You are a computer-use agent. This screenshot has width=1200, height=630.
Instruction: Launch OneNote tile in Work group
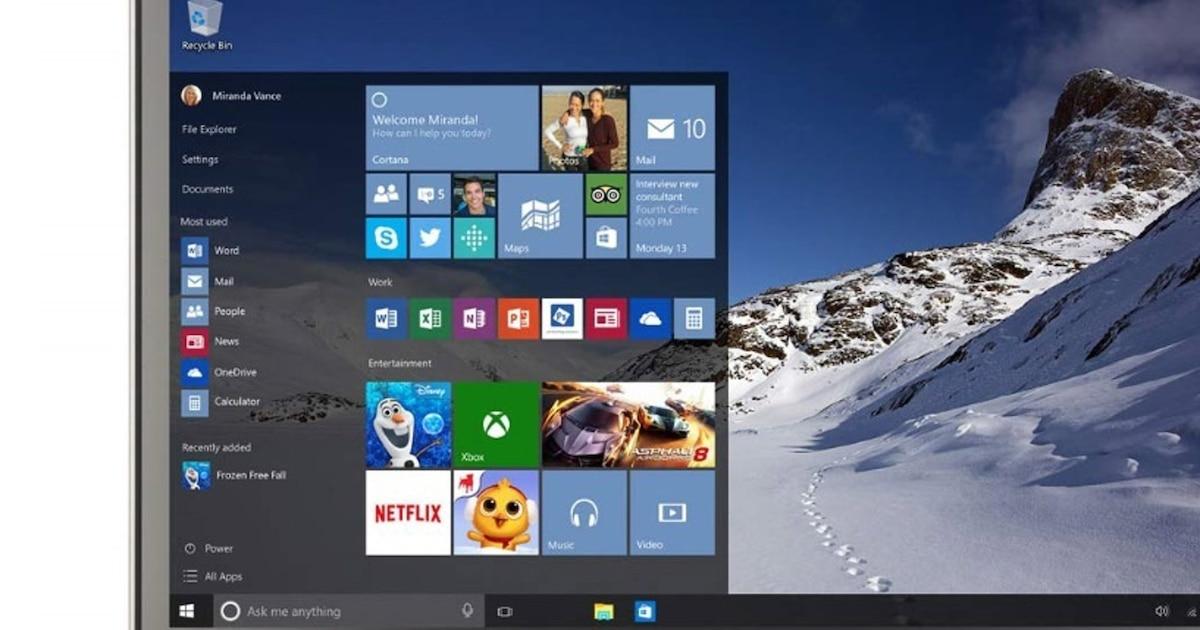(x=474, y=318)
